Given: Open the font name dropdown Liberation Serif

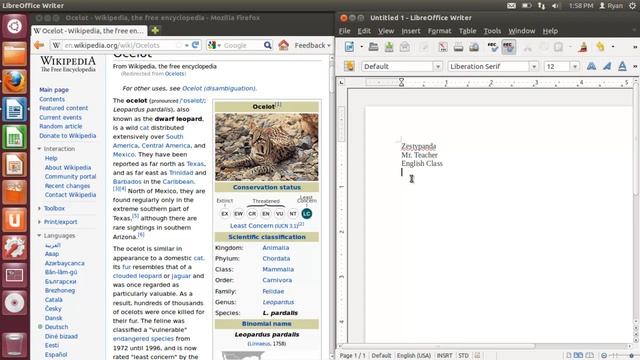Looking at the screenshot, I should point(534,66).
